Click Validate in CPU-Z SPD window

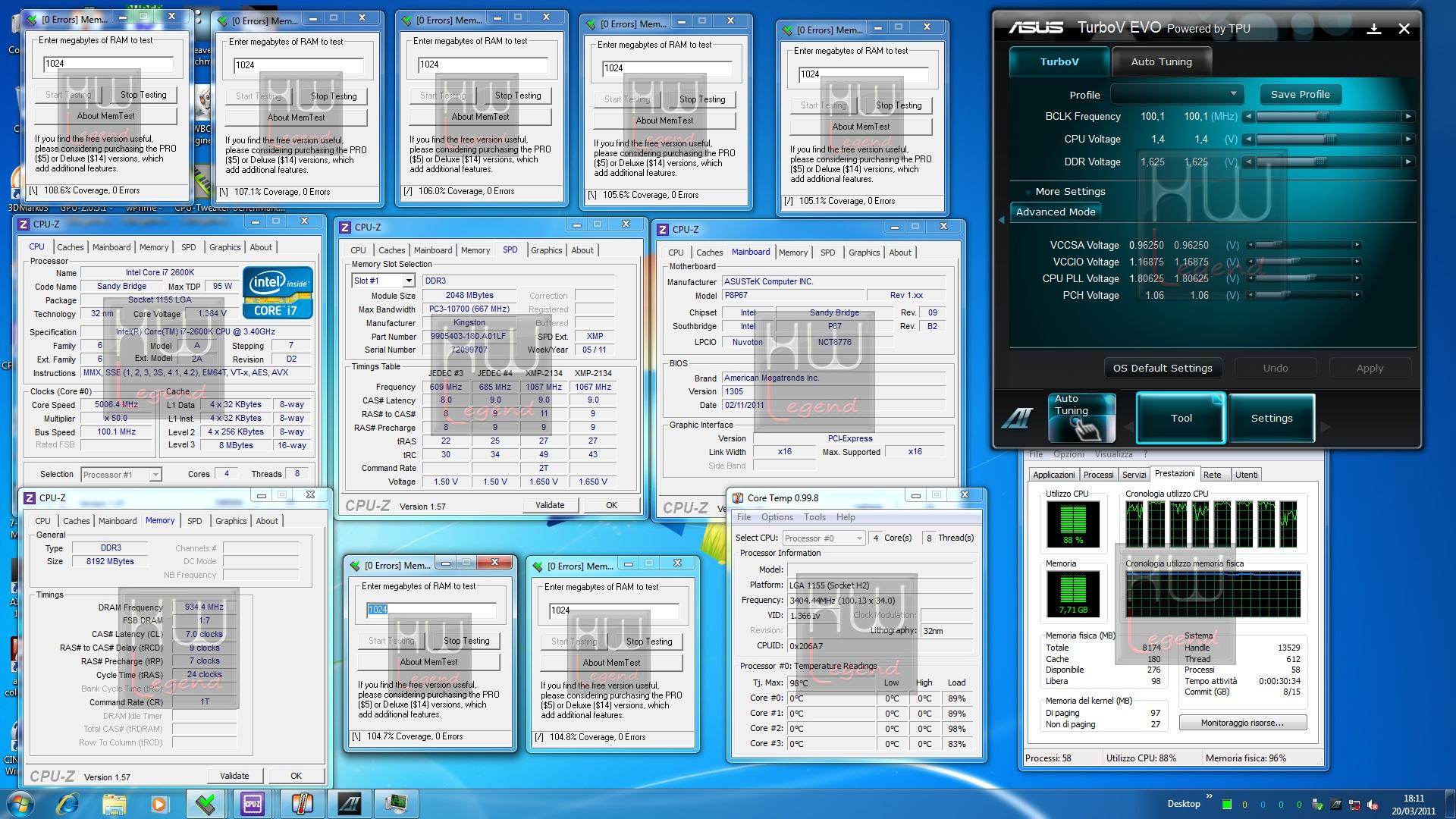click(550, 505)
